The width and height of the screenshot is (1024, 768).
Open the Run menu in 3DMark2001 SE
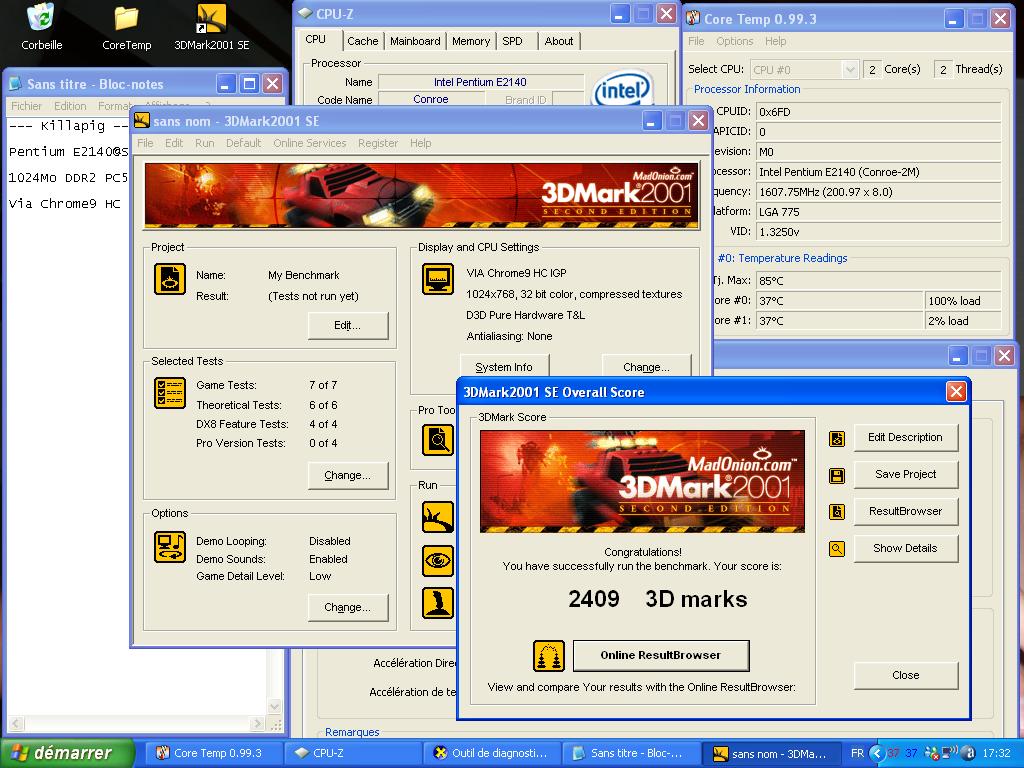point(204,143)
